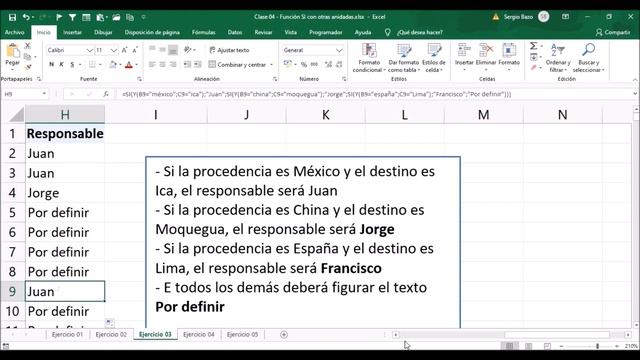Click Formato cells button

509,57
